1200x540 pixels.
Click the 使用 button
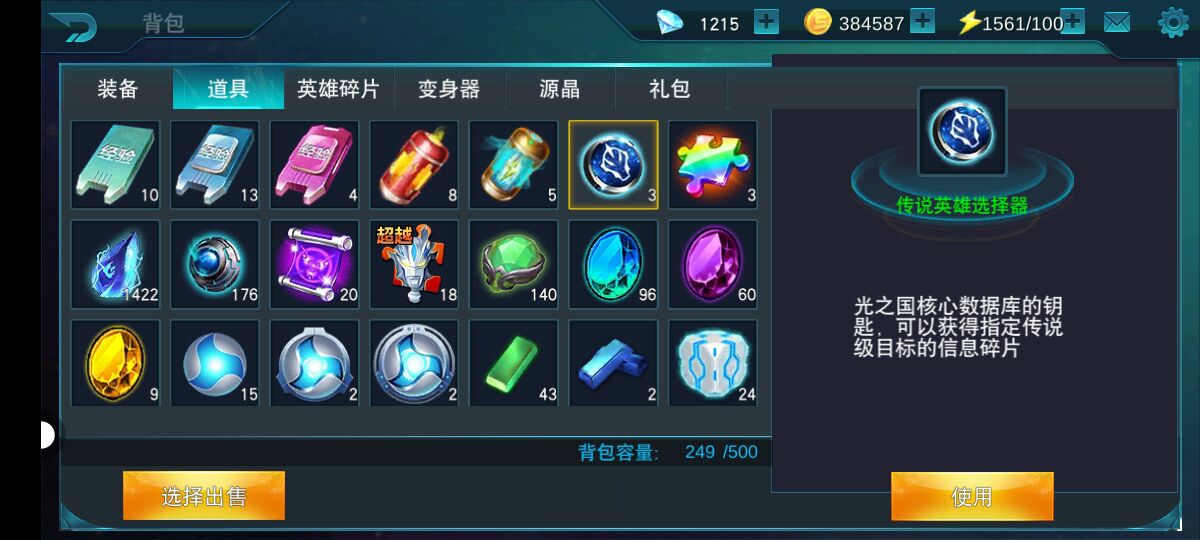[x=972, y=496]
